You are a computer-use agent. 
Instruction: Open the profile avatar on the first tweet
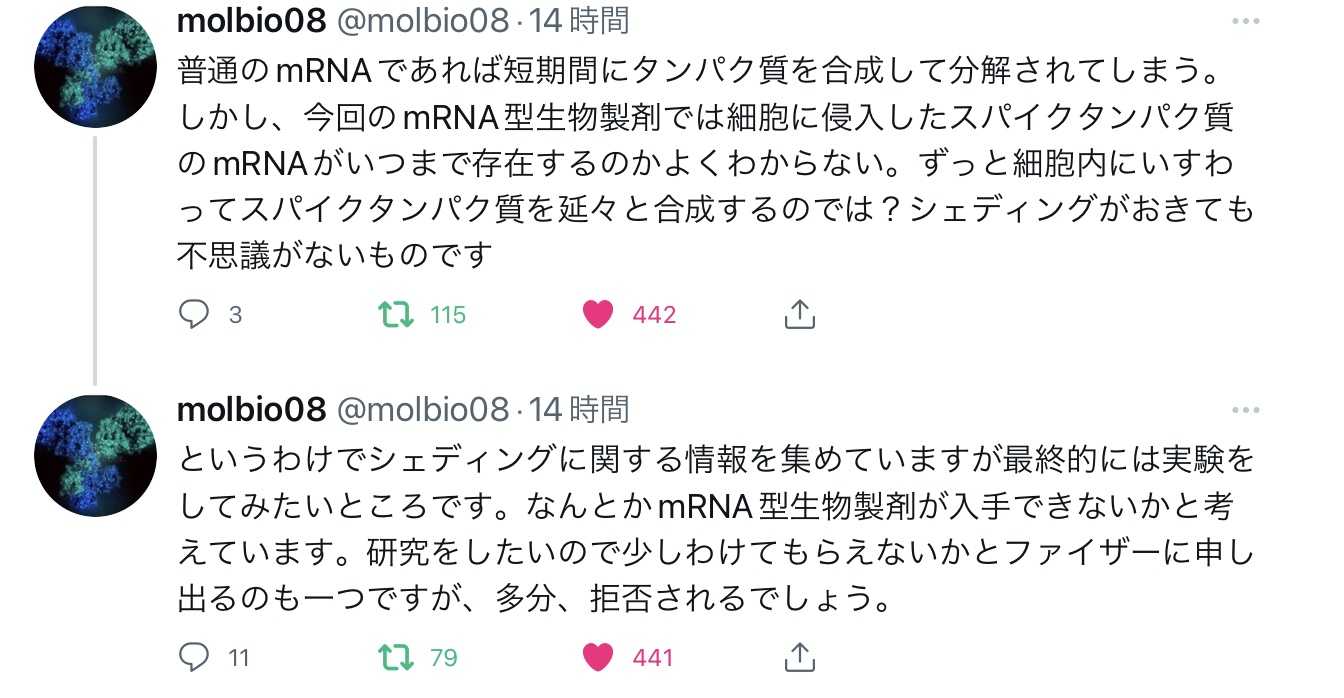94,68
